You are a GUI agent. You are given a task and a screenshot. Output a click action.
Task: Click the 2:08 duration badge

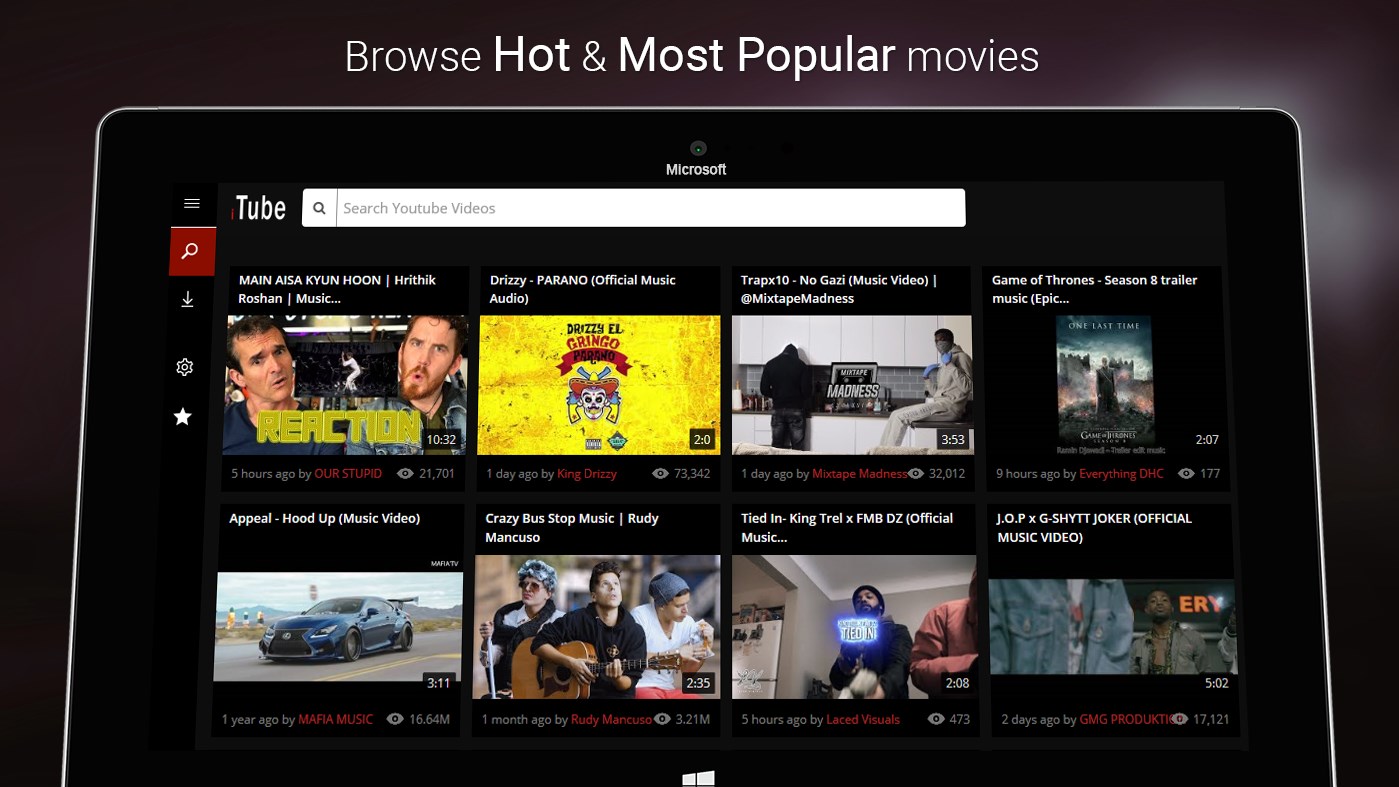coord(958,683)
